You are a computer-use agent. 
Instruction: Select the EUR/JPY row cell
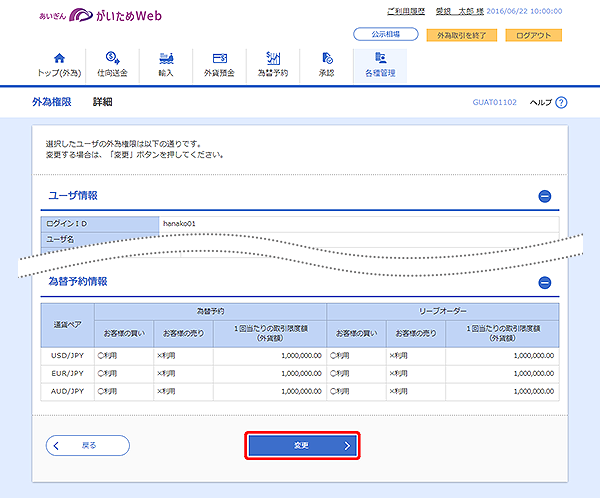[67, 373]
